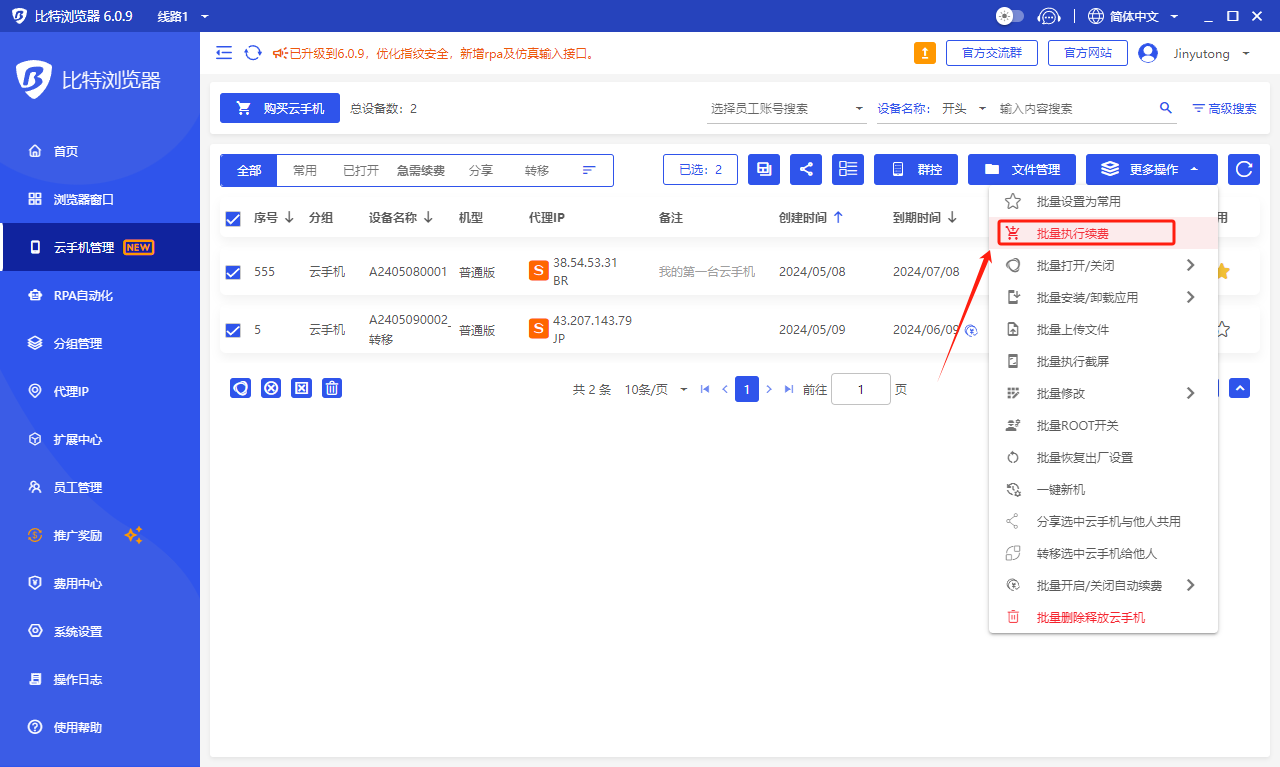Click the 购买云手机 button
1280x767 pixels.
pyautogui.click(x=280, y=108)
